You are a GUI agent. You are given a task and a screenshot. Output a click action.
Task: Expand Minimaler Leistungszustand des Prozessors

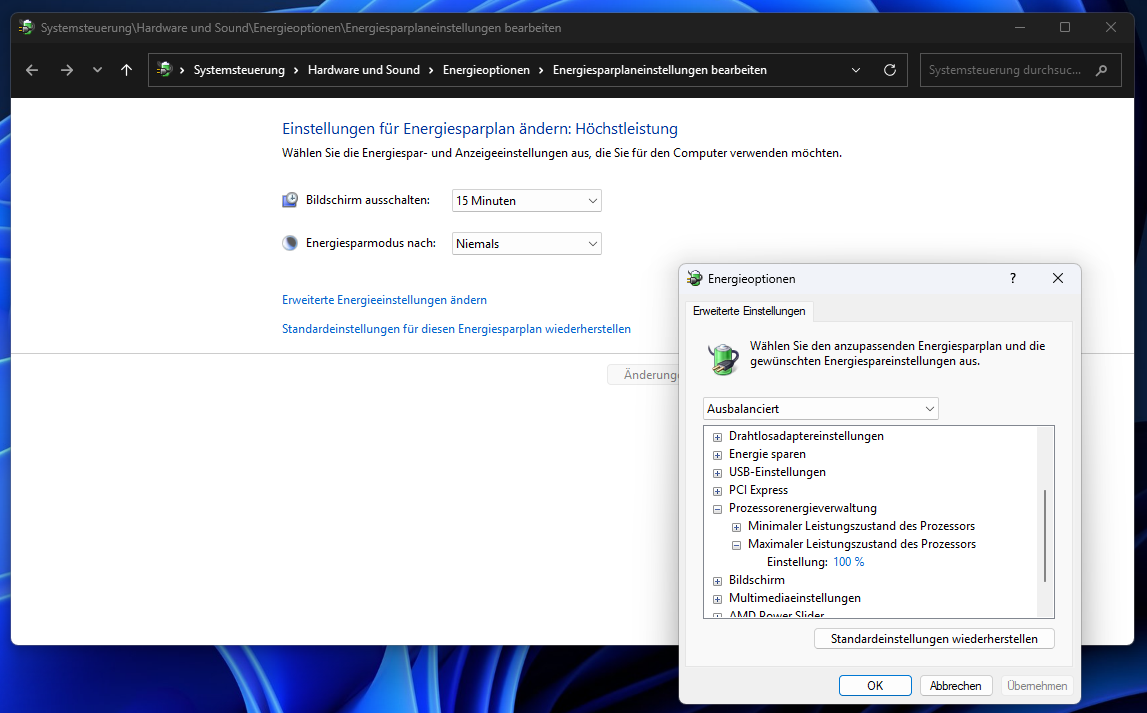point(737,527)
